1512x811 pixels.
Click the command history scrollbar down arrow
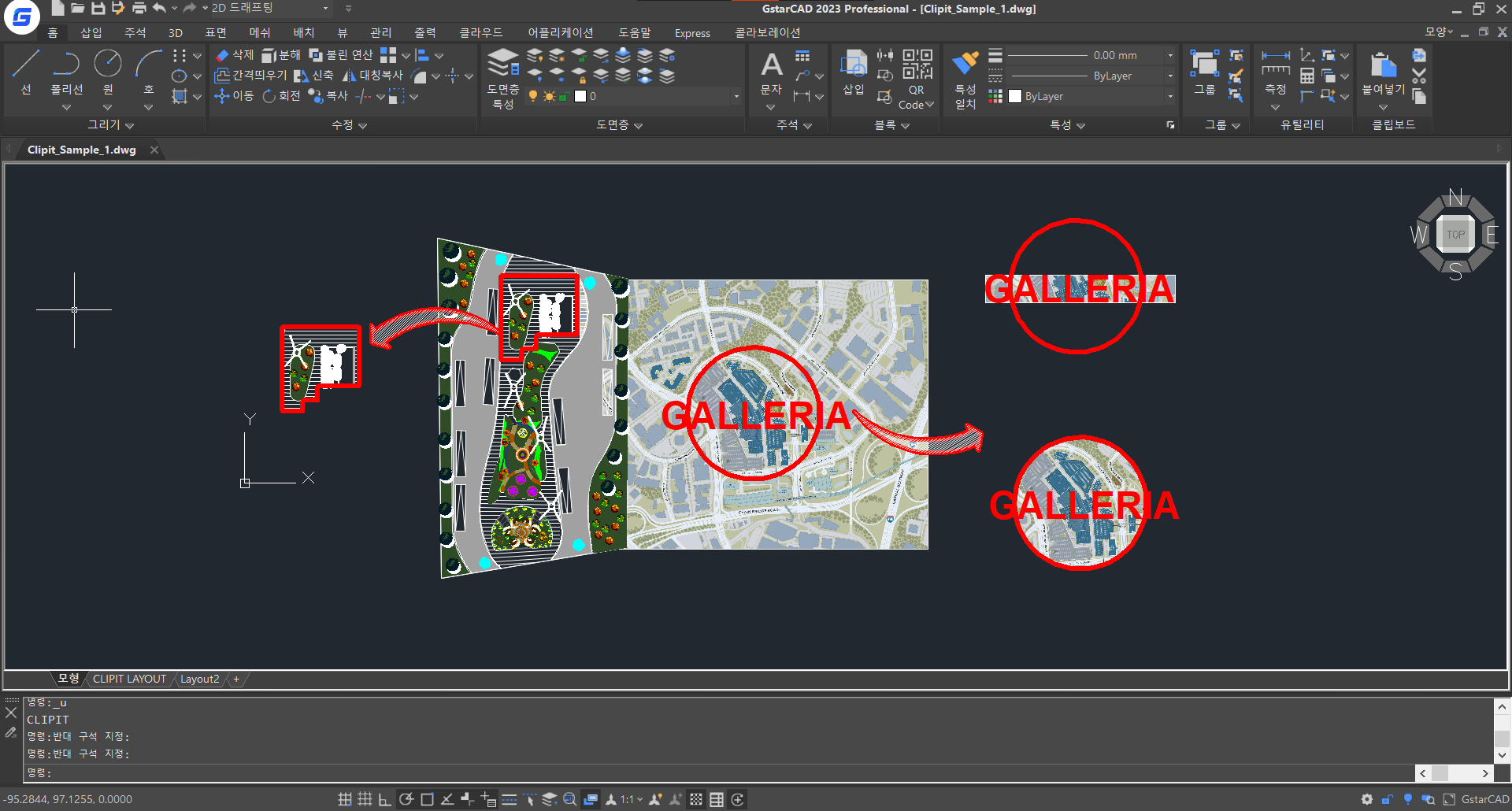[1502, 755]
